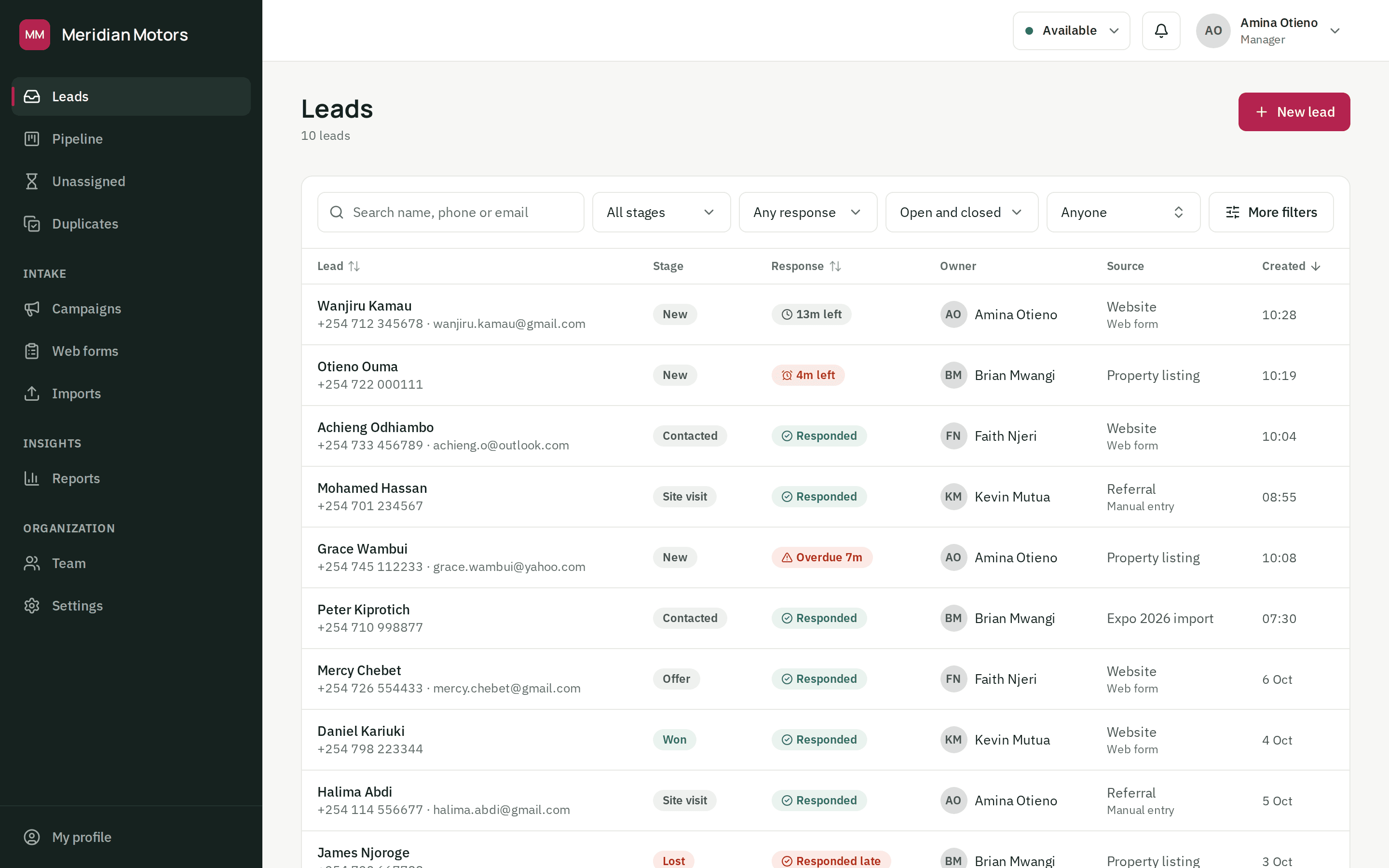Open the notifications bell
Screen dimensions: 1389x868
click(1160, 31)
